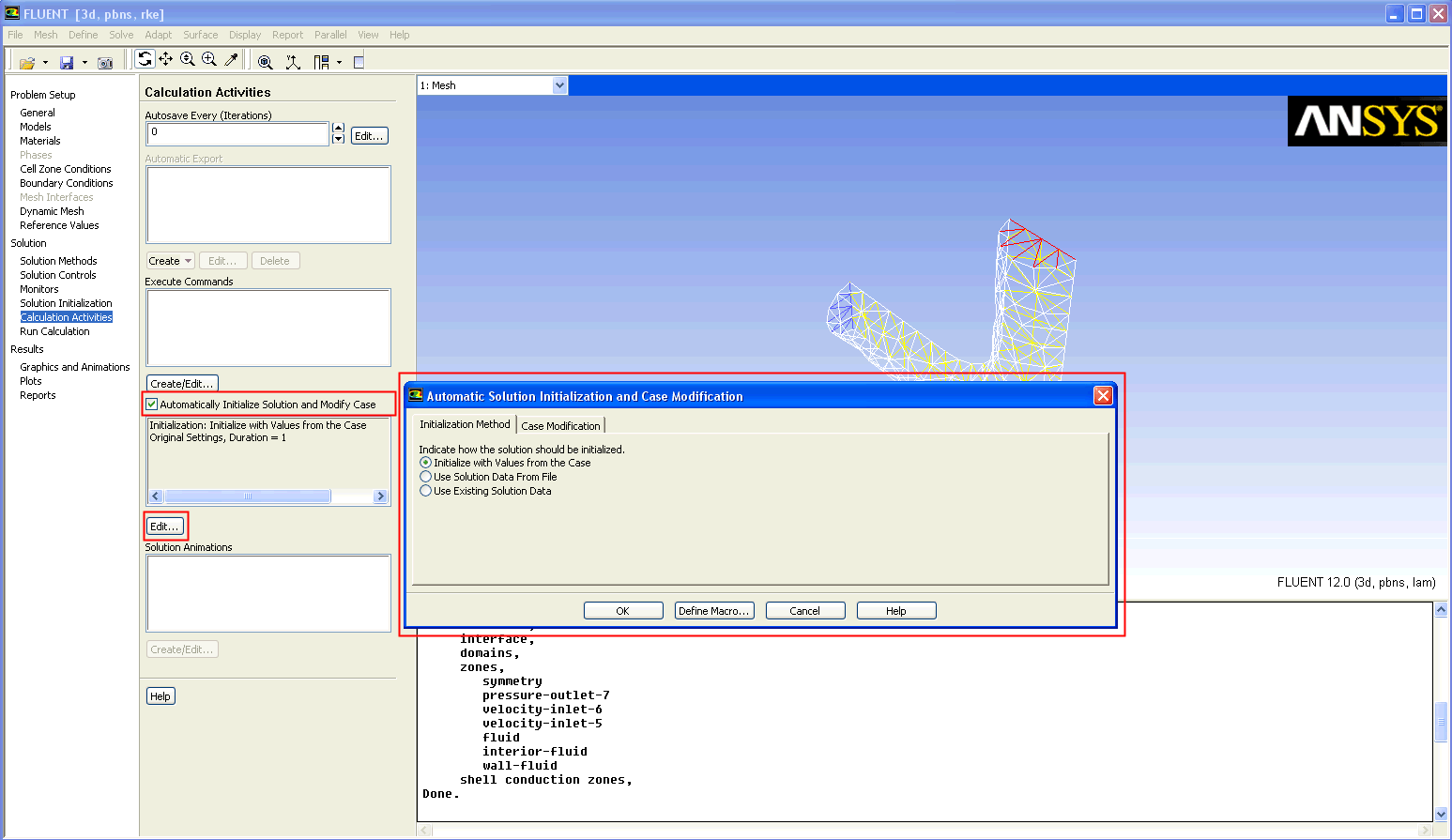Click the camera screenshot icon
Screen dimensions: 1452x840
pyautogui.click(x=105, y=63)
